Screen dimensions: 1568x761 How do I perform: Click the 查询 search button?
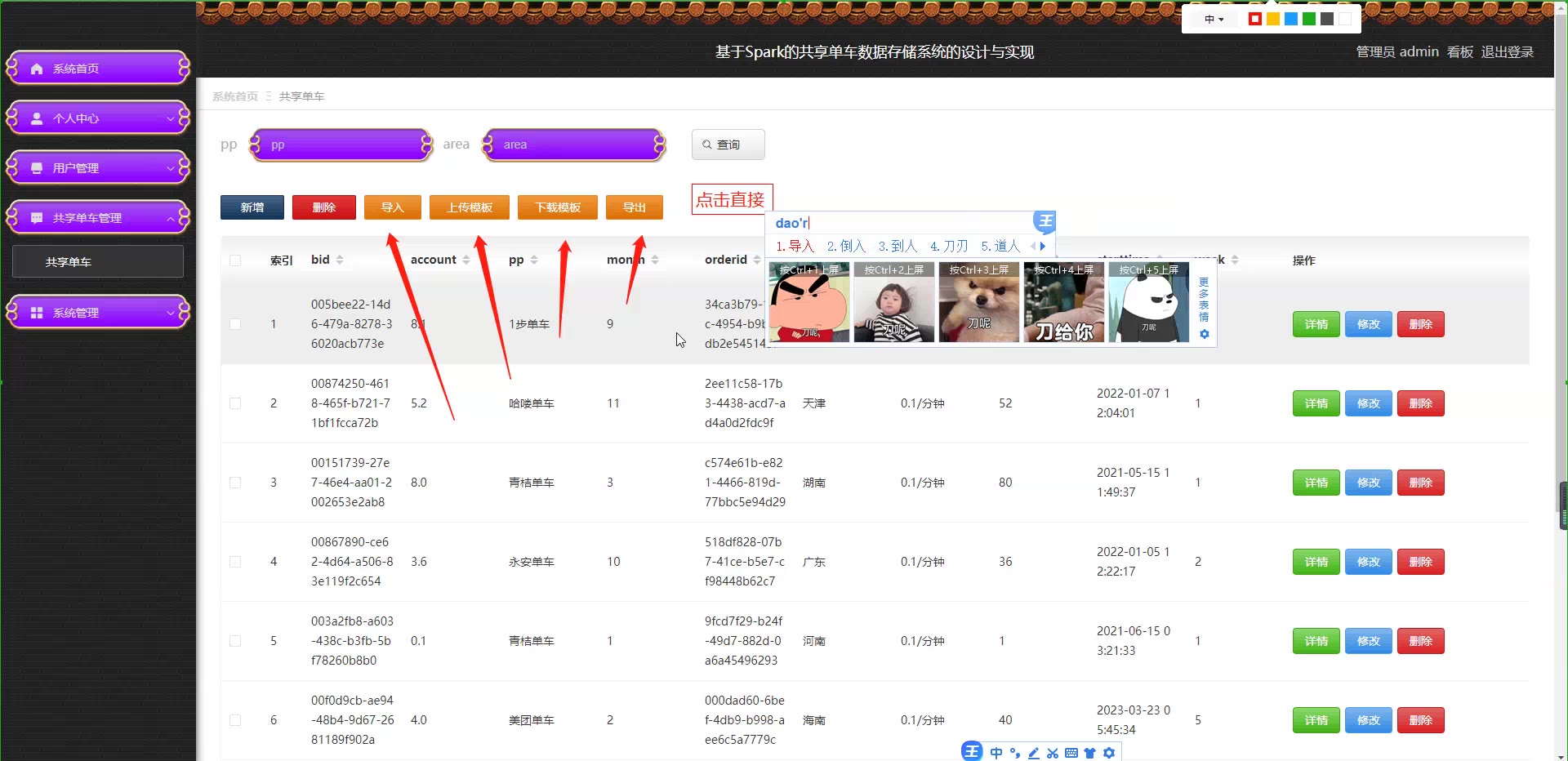pos(728,145)
